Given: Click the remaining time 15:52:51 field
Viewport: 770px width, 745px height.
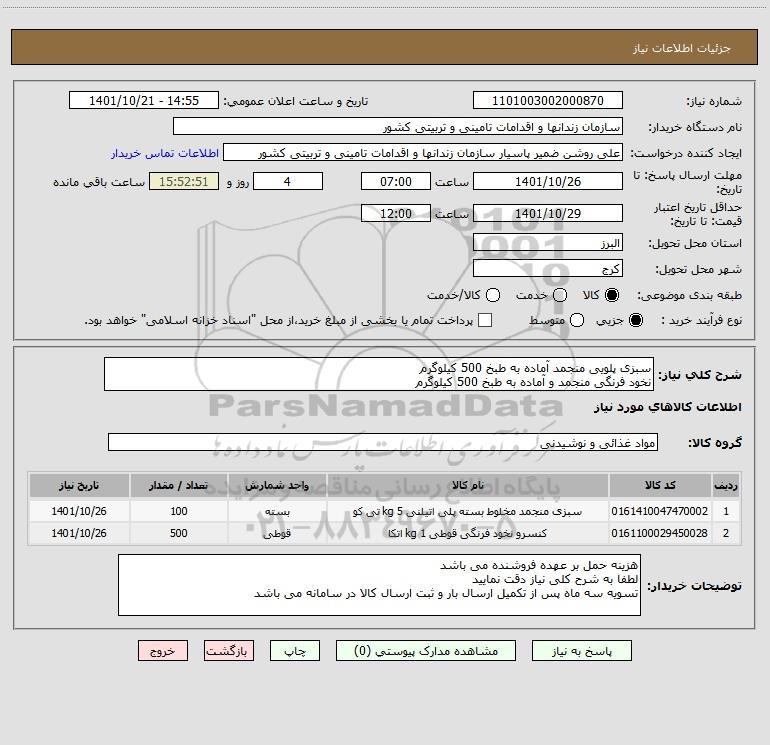Looking at the screenshot, I should click(x=184, y=181).
